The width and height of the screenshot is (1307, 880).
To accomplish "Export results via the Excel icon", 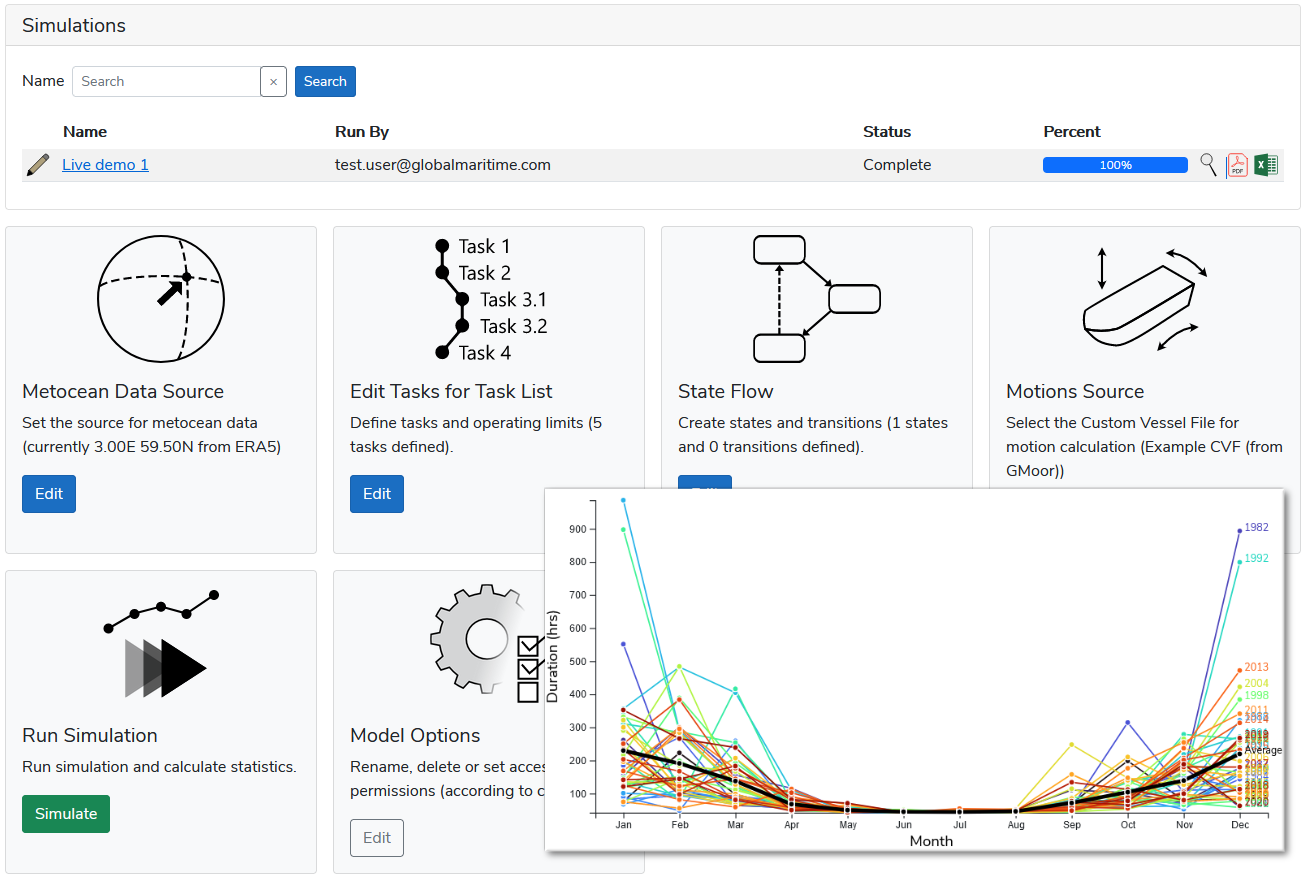I will [1266, 165].
